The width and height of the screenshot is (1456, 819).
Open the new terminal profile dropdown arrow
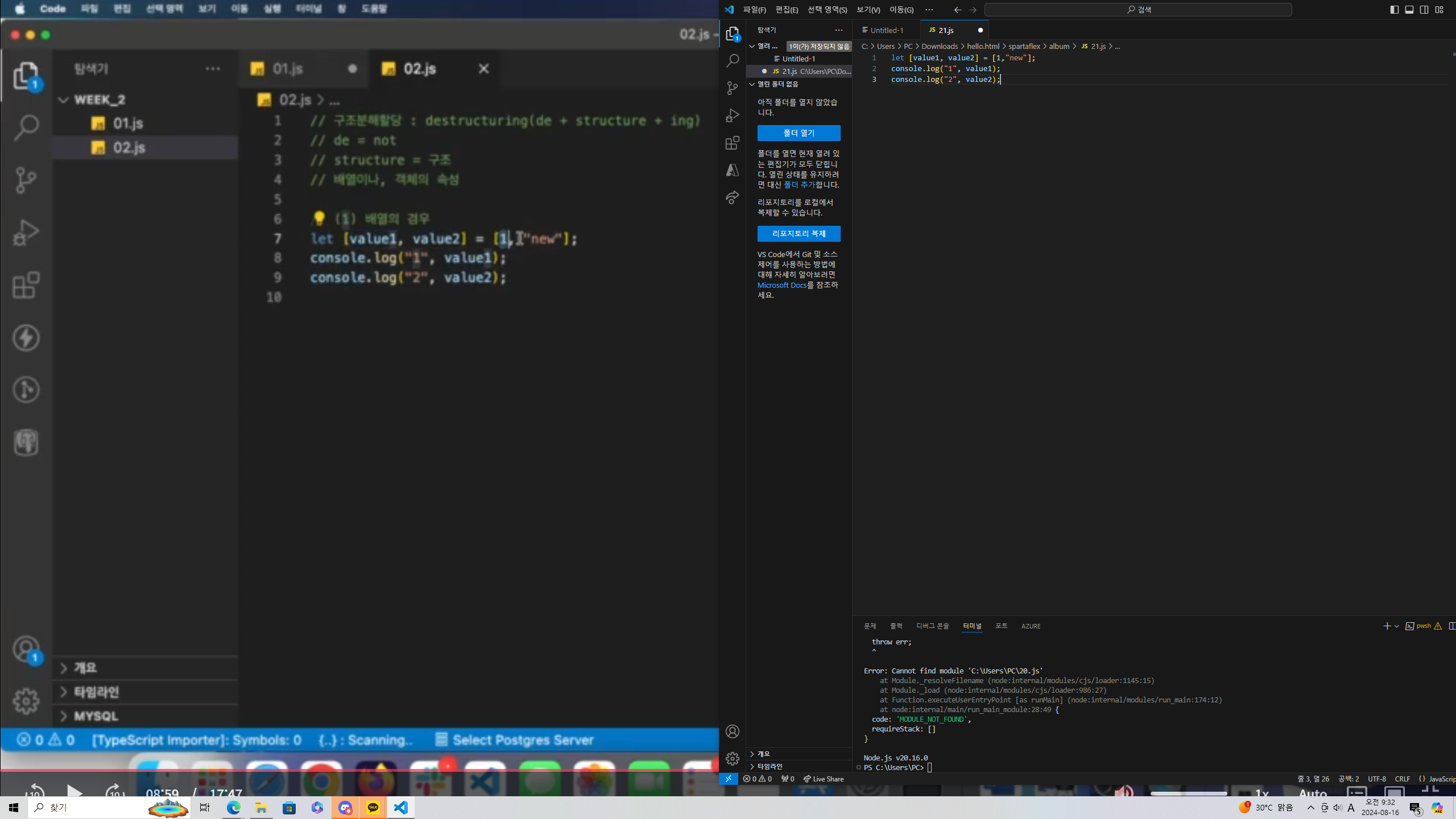1397,626
